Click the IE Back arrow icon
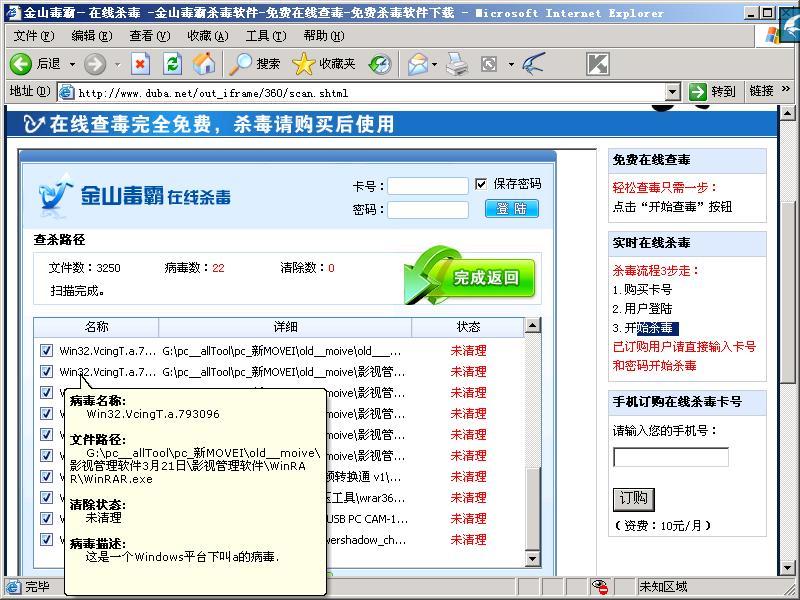This screenshot has height=600, width=800. click(x=21, y=64)
